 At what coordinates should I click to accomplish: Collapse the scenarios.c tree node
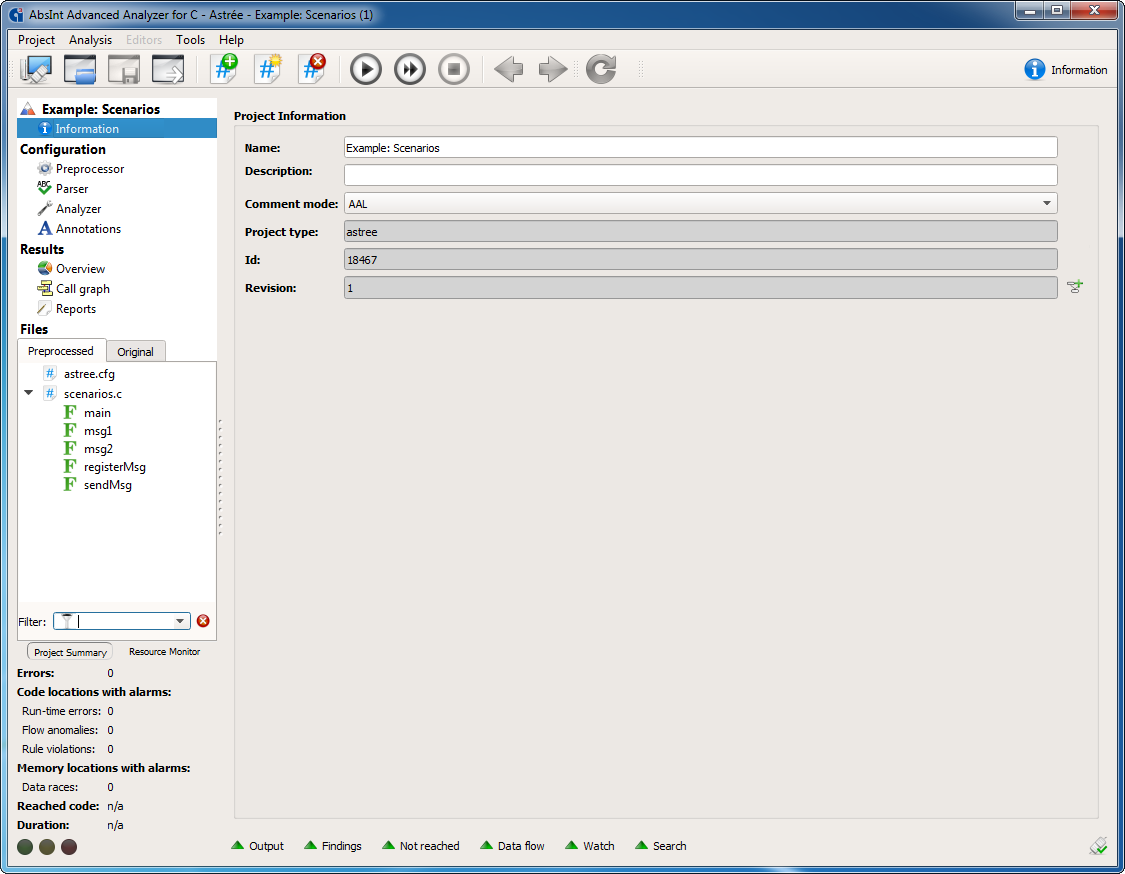pyautogui.click(x=29, y=393)
